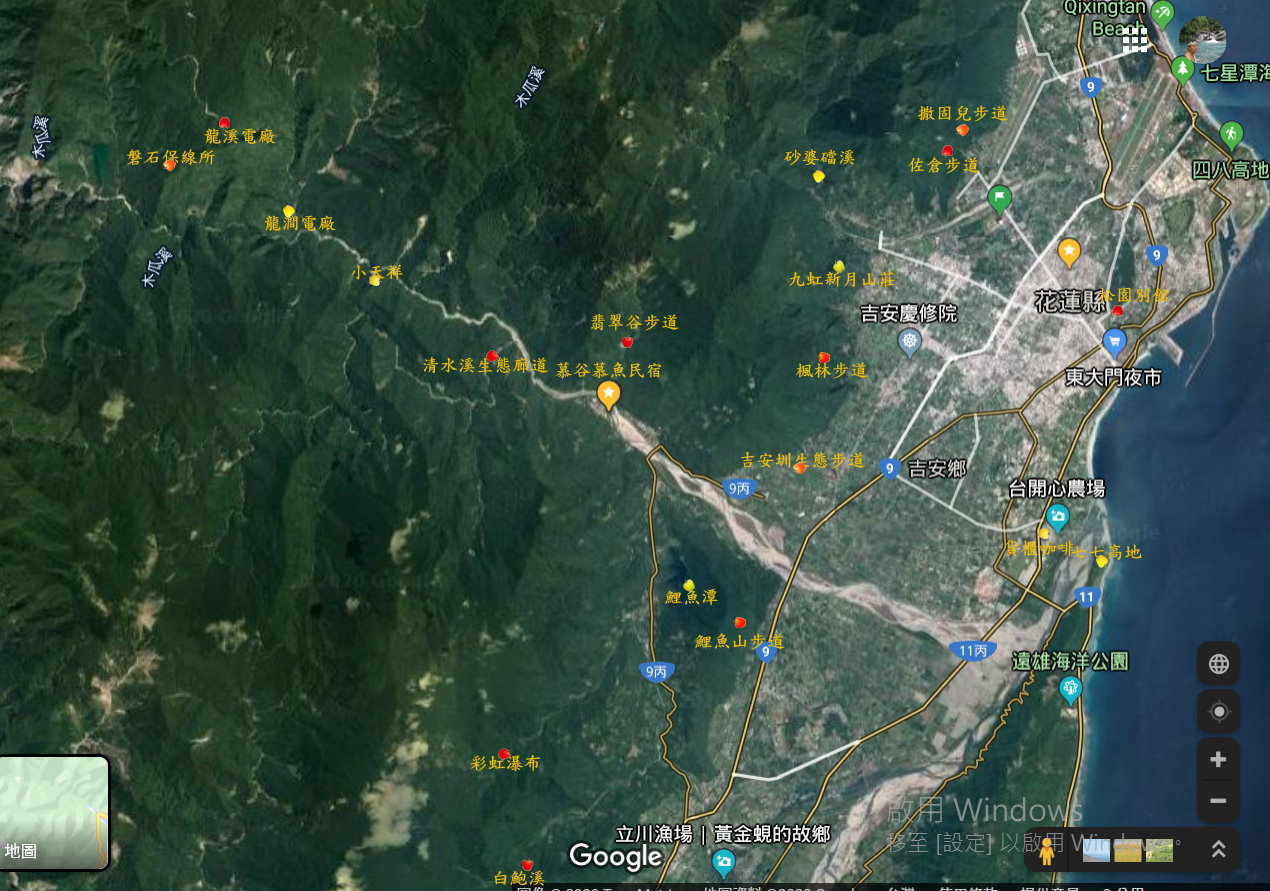Screen dimensions: 1270x891
Task: Click the Google logo at the bottom
Action: [616, 856]
